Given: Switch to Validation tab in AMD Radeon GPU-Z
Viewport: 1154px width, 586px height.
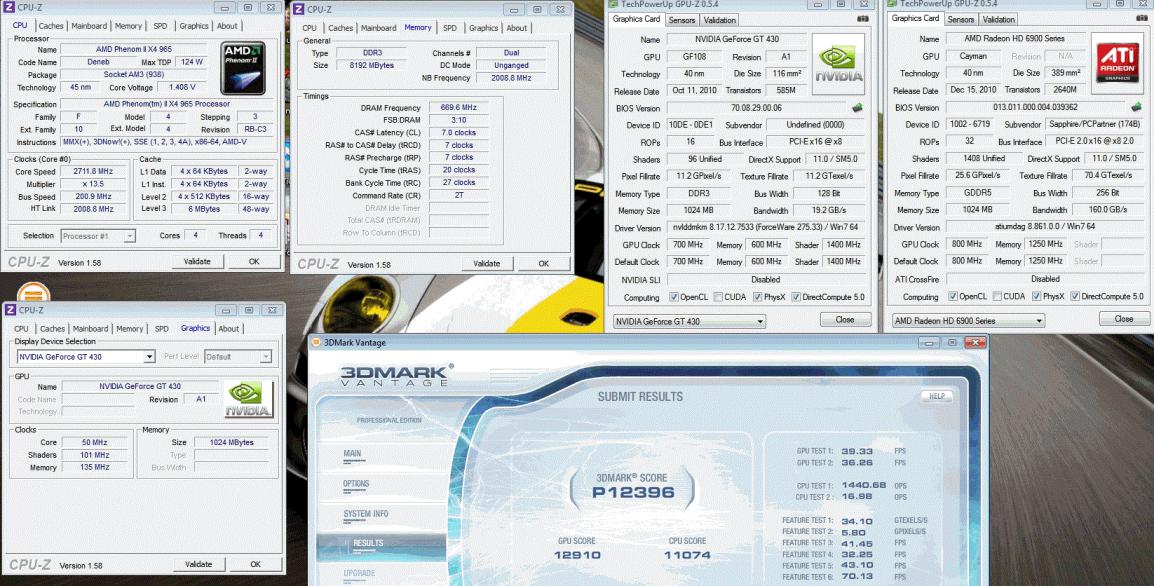Looking at the screenshot, I should click(x=999, y=19).
